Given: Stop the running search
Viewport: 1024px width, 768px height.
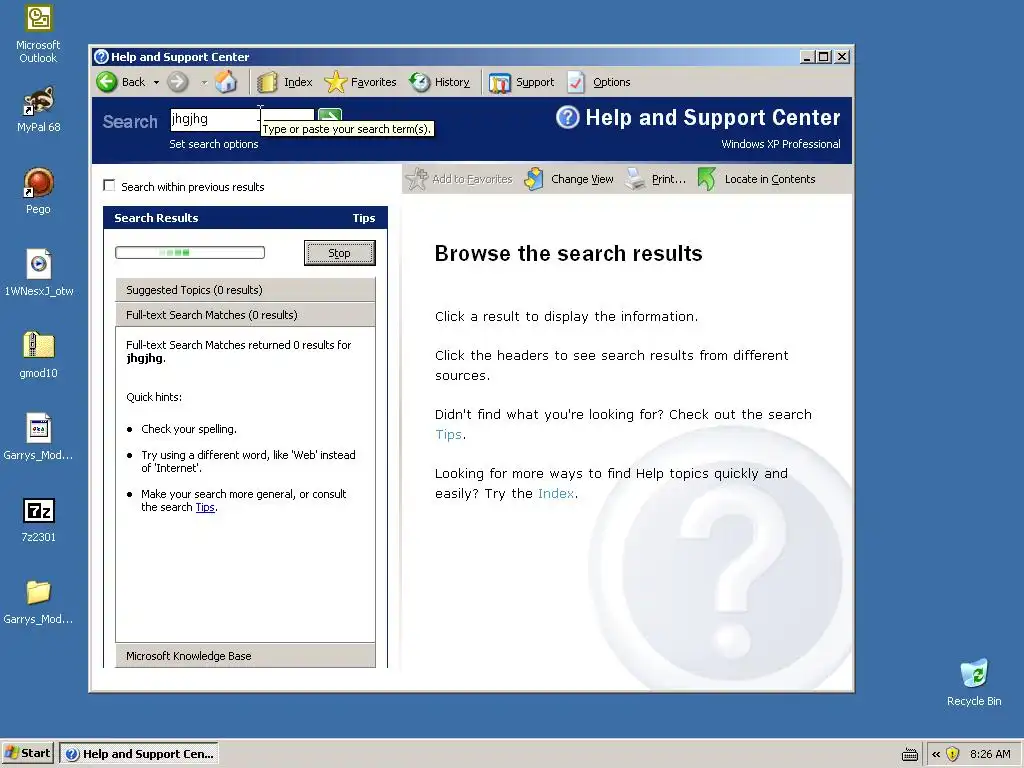Looking at the screenshot, I should pos(340,253).
